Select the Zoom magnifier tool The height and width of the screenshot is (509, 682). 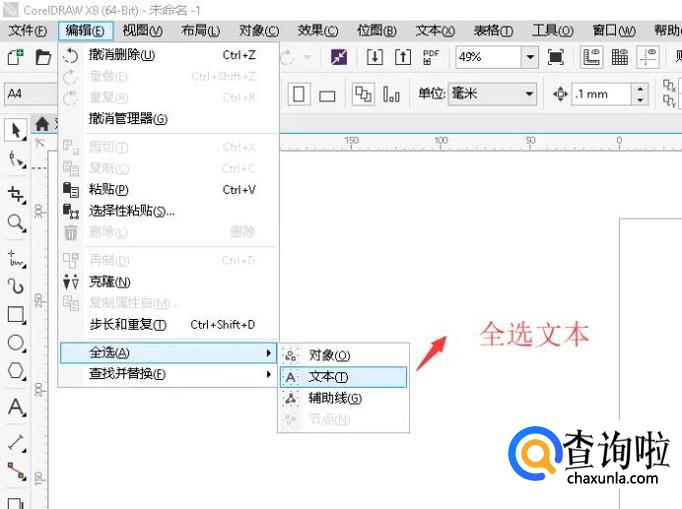[x=17, y=223]
